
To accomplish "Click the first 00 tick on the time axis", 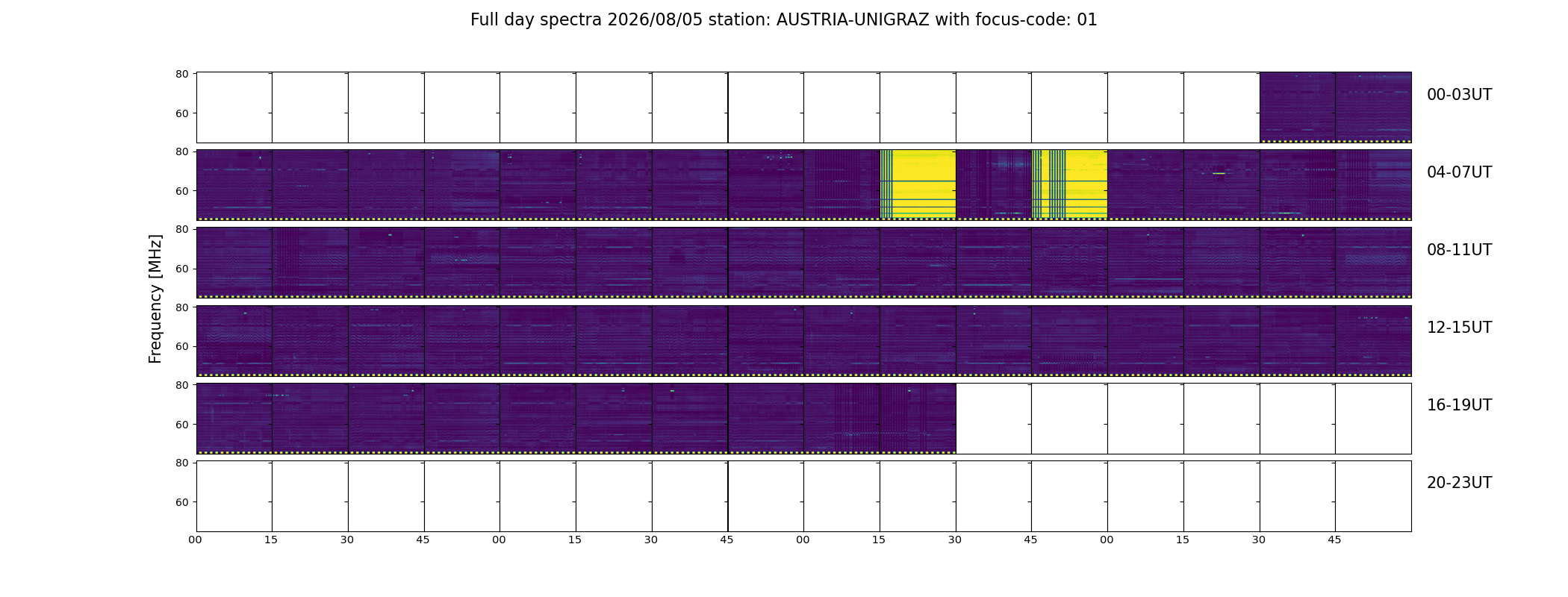I will tap(196, 540).
